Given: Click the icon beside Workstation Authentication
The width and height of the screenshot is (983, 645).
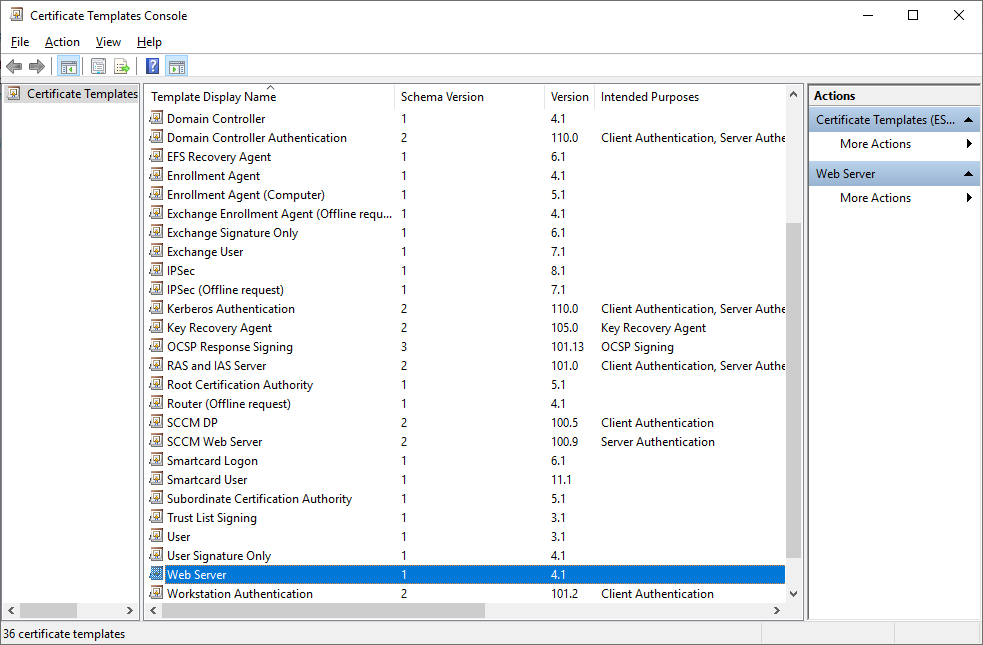Looking at the screenshot, I should pyautogui.click(x=156, y=593).
